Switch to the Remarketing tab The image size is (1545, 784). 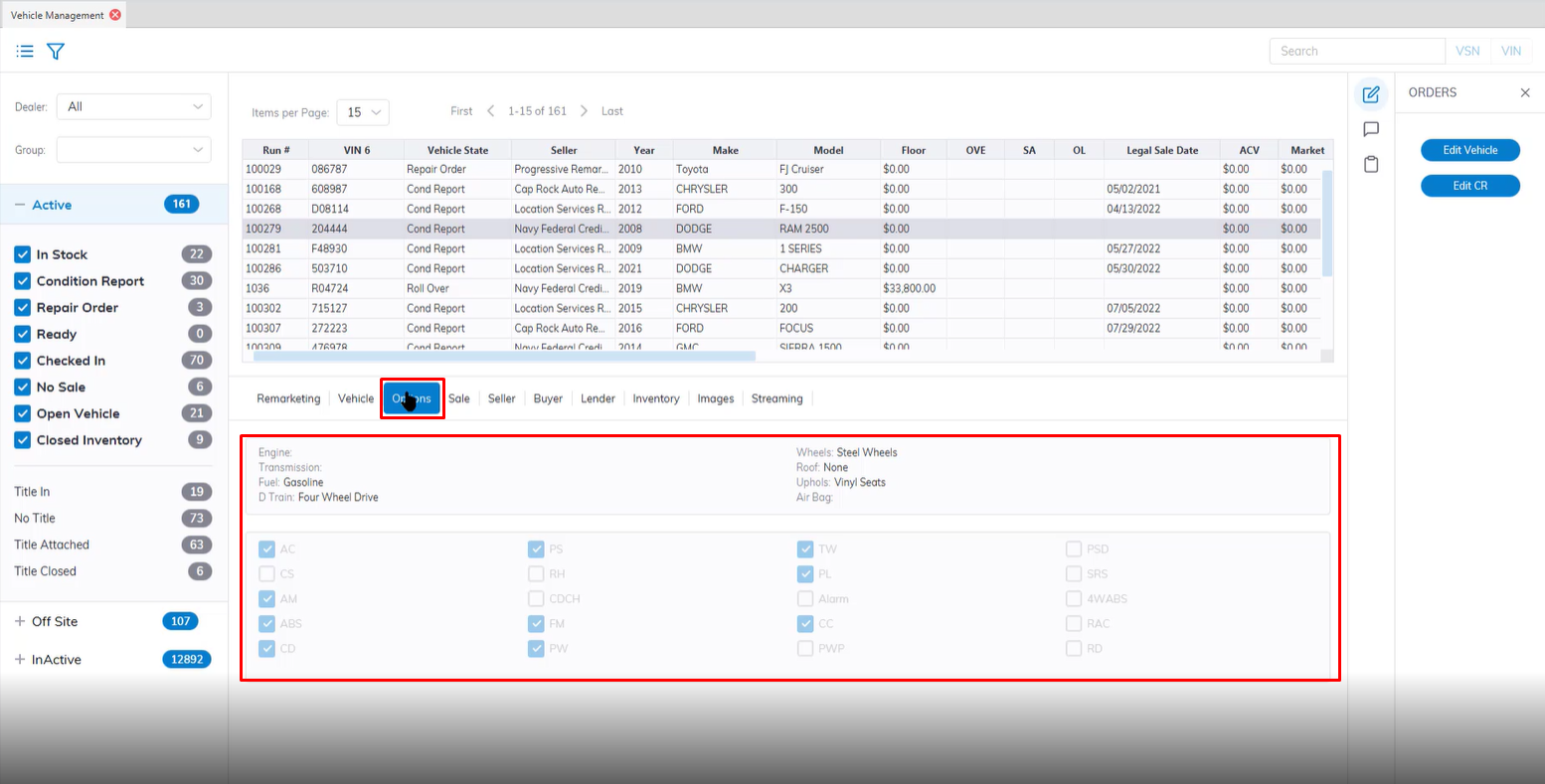pos(288,398)
